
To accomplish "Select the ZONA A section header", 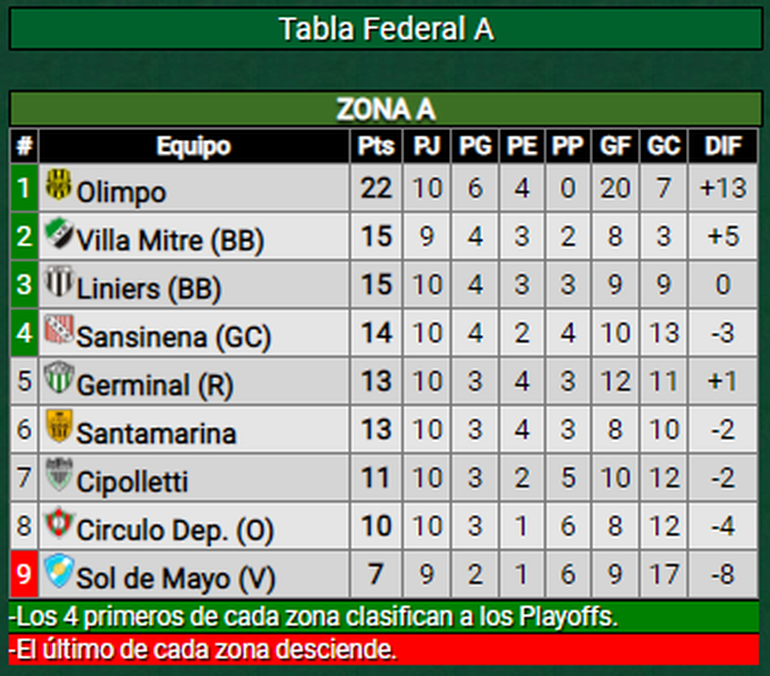I will click(x=385, y=109).
